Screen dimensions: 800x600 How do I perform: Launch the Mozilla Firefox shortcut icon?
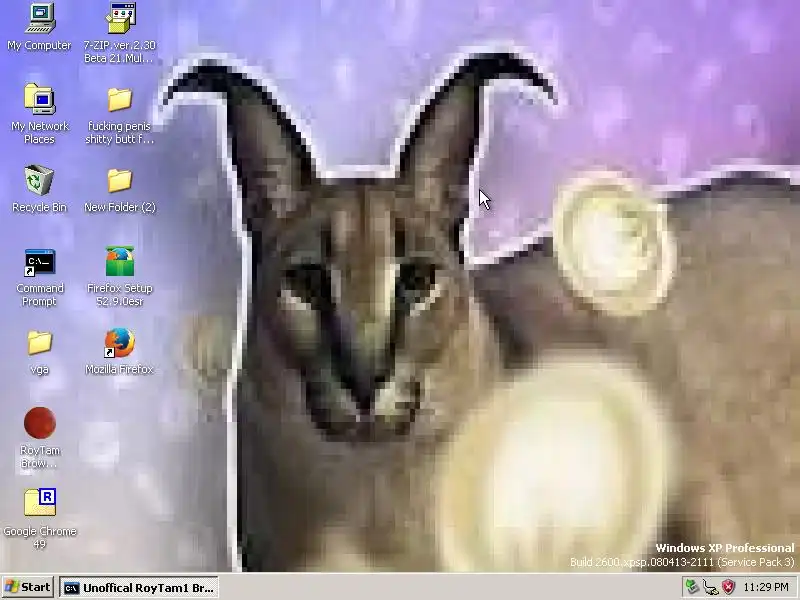[119, 343]
